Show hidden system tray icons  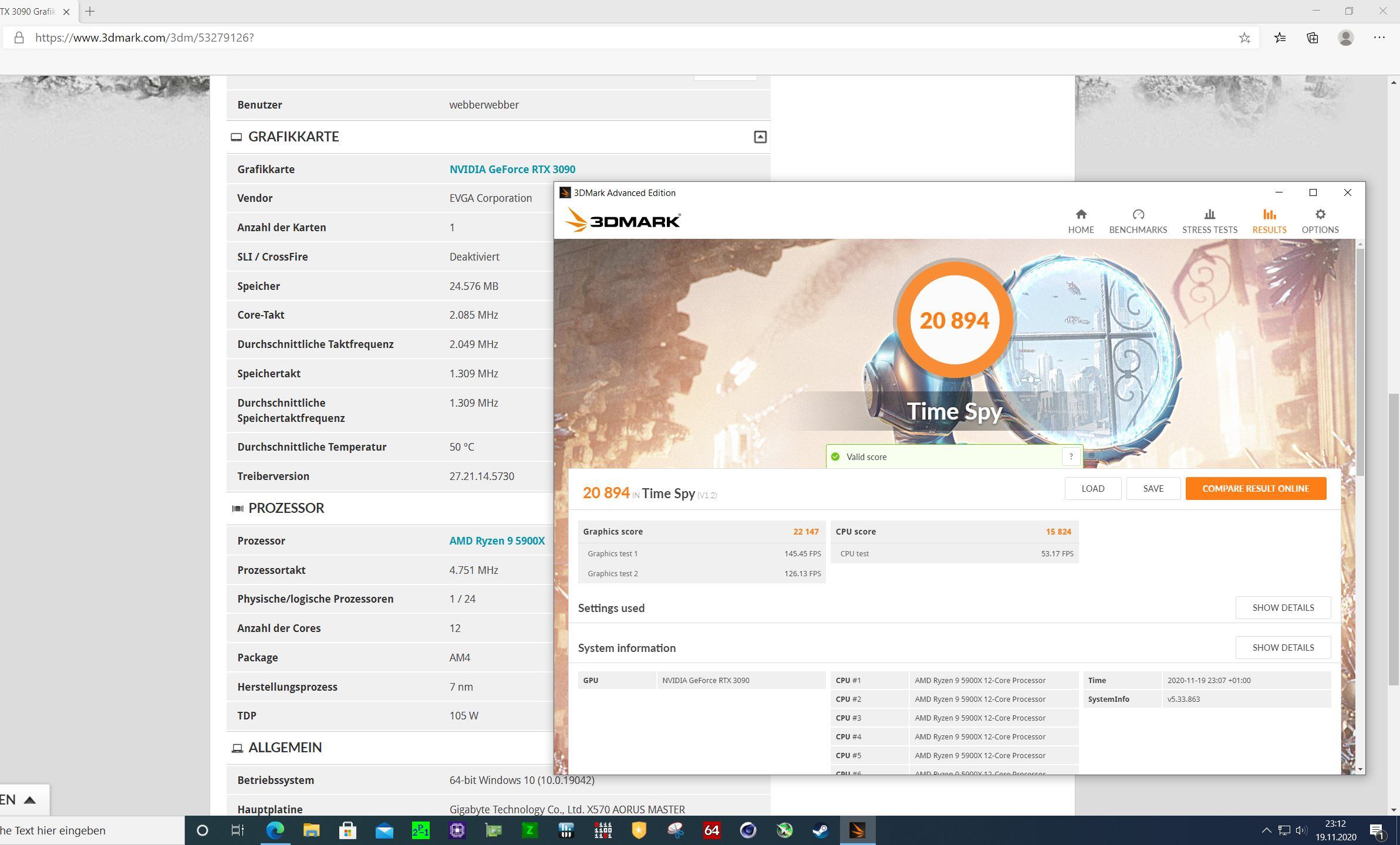point(1266,830)
